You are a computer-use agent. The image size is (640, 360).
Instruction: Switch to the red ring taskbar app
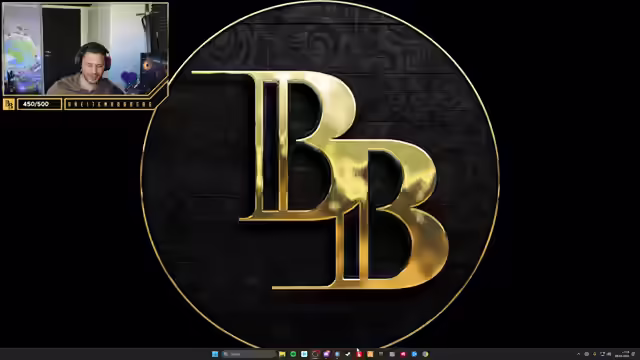tap(315, 354)
